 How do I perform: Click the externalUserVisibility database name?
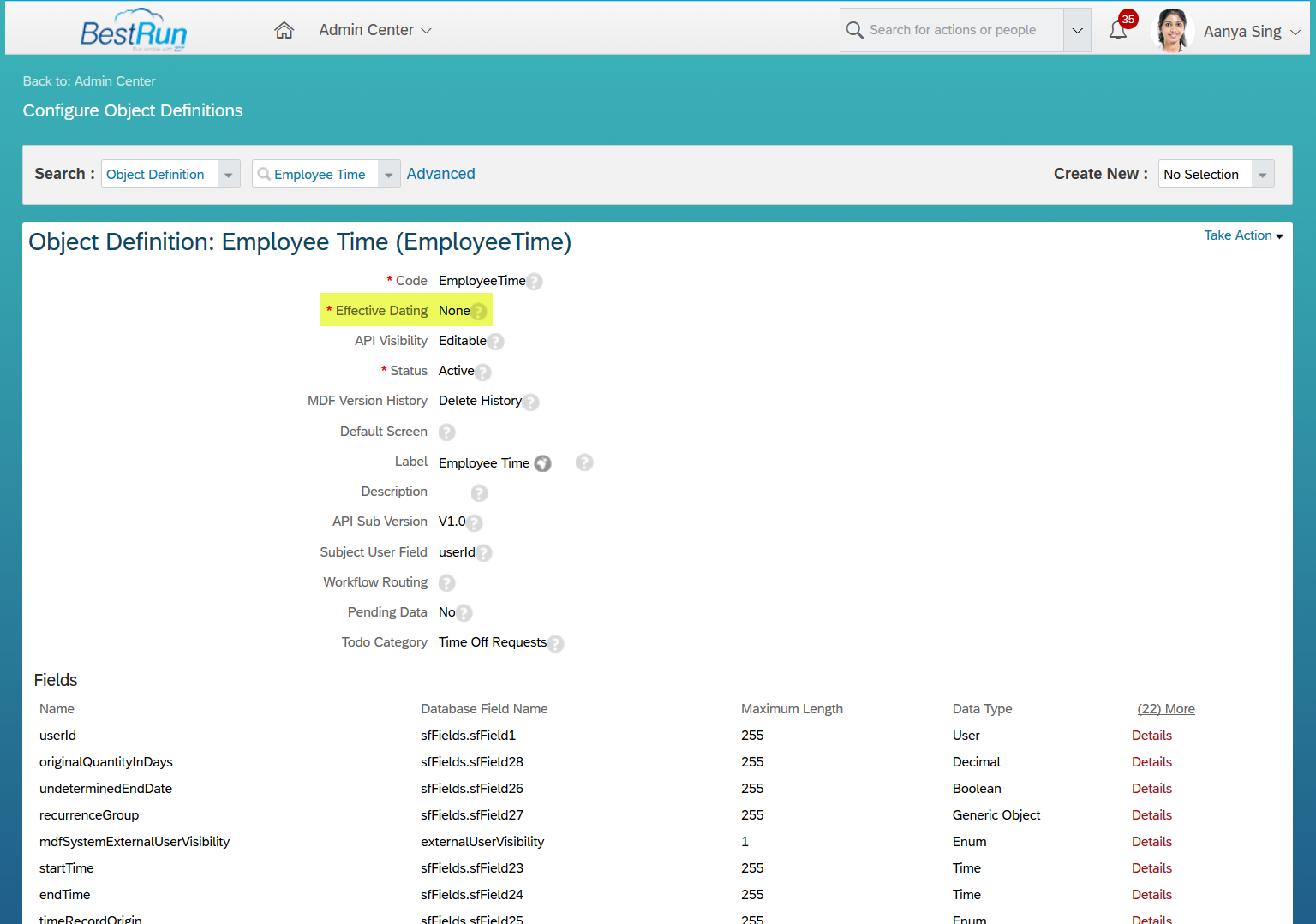click(482, 842)
